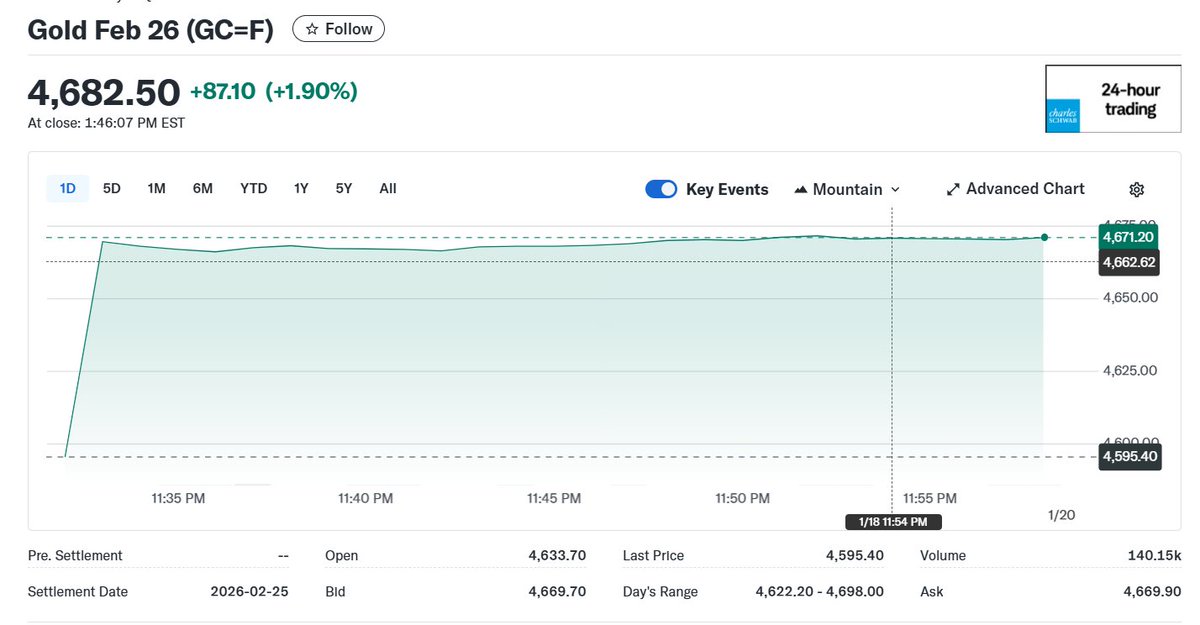Click the 1/20 date axis label
The width and height of the screenshot is (1200, 625).
pos(1060,515)
